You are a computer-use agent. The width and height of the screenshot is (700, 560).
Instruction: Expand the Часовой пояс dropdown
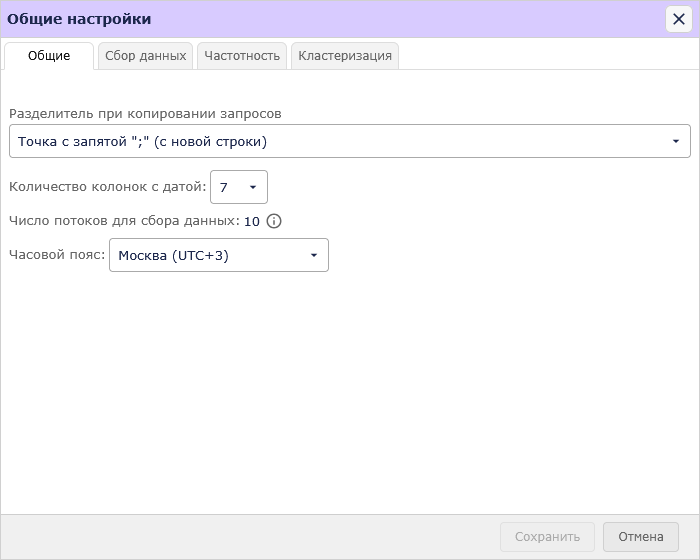tap(219, 255)
